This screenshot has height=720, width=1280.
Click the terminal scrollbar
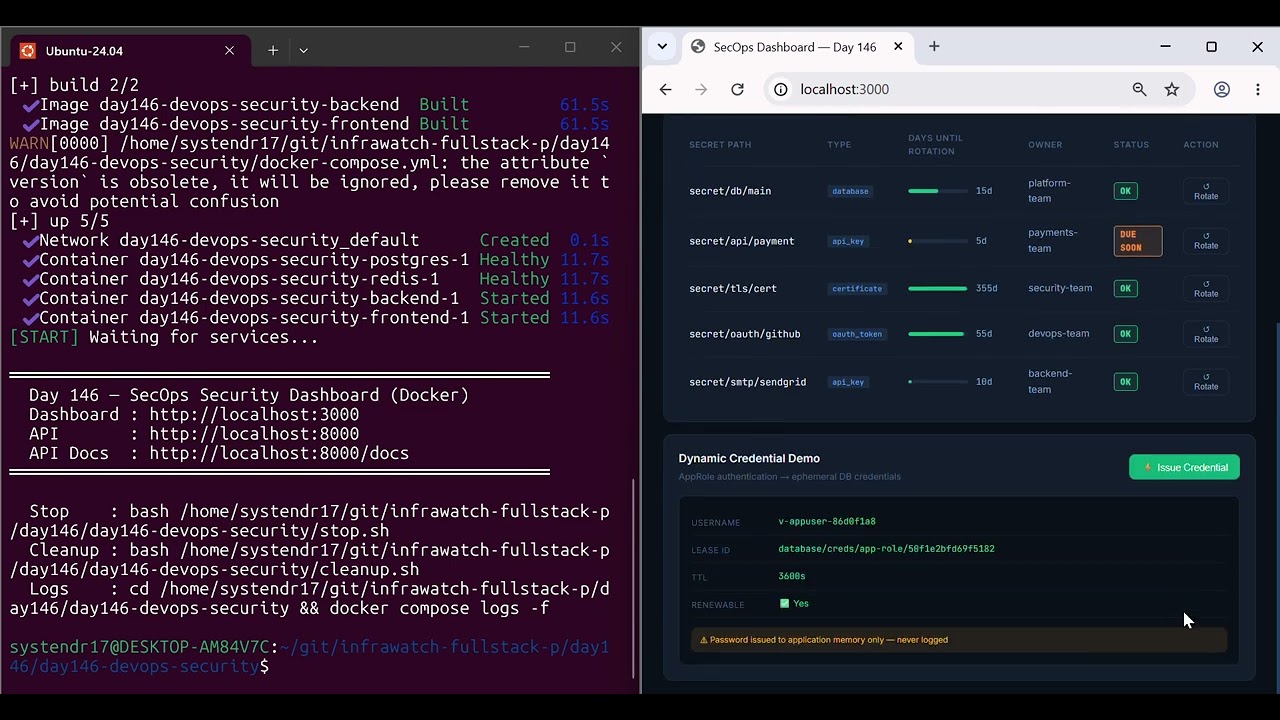(635, 580)
